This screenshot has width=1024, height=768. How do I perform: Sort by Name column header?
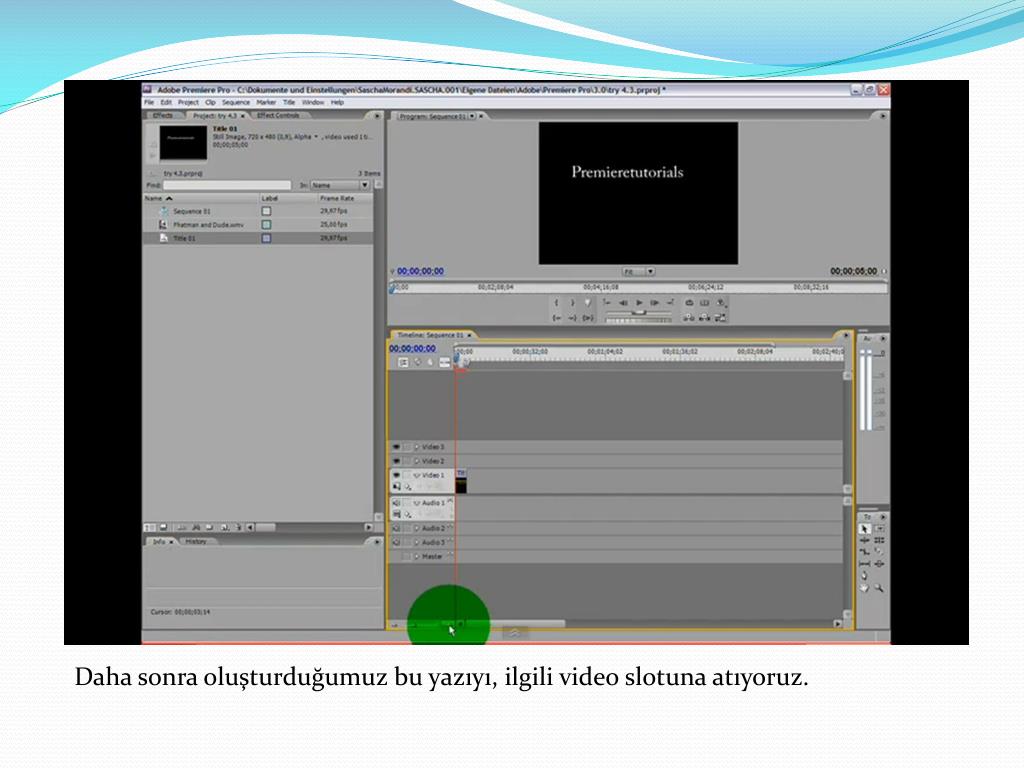coord(201,198)
